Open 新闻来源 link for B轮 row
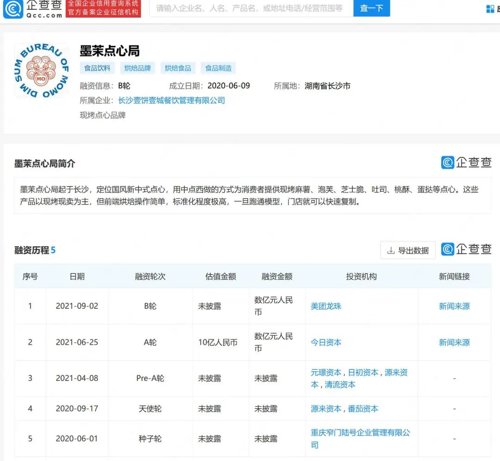Image resolution: width=500 pixels, height=461 pixels. click(x=454, y=306)
